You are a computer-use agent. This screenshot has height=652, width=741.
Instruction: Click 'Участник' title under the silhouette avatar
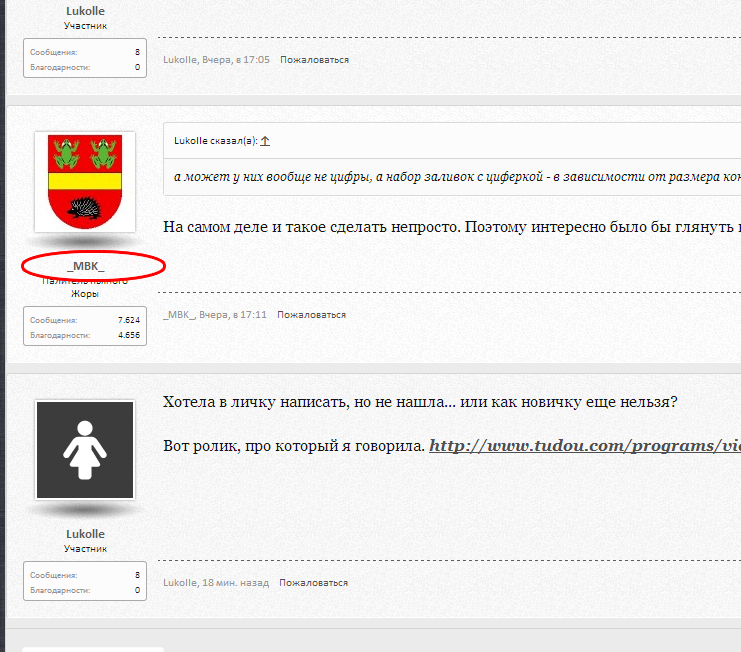(x=85, y=549)
